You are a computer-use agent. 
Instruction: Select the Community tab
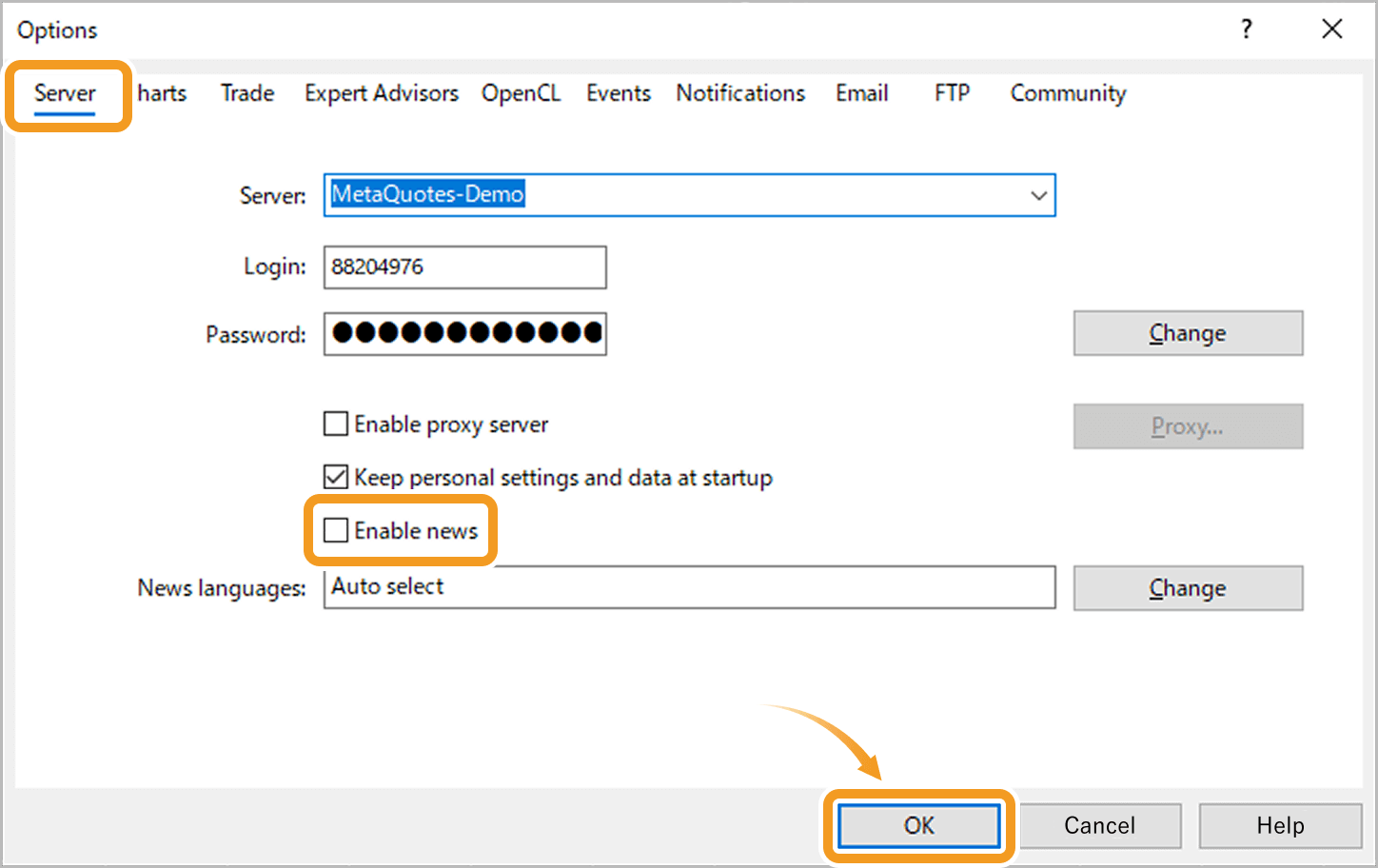[1068, 93]
